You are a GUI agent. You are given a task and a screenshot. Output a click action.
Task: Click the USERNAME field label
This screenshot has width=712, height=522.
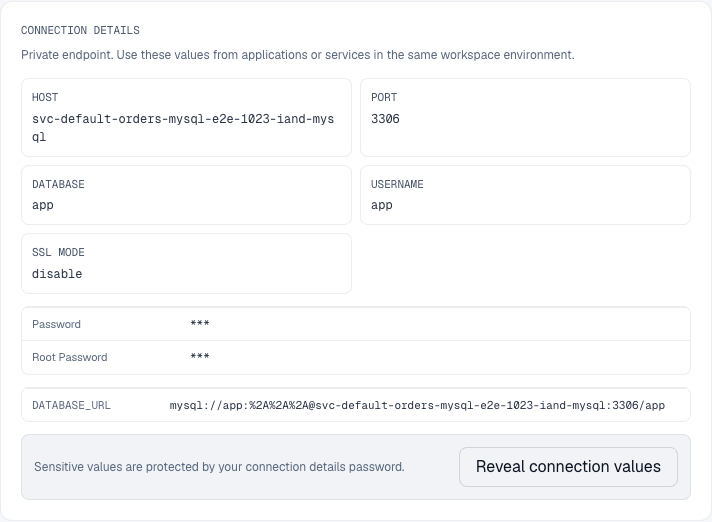(x=397, y=184)
